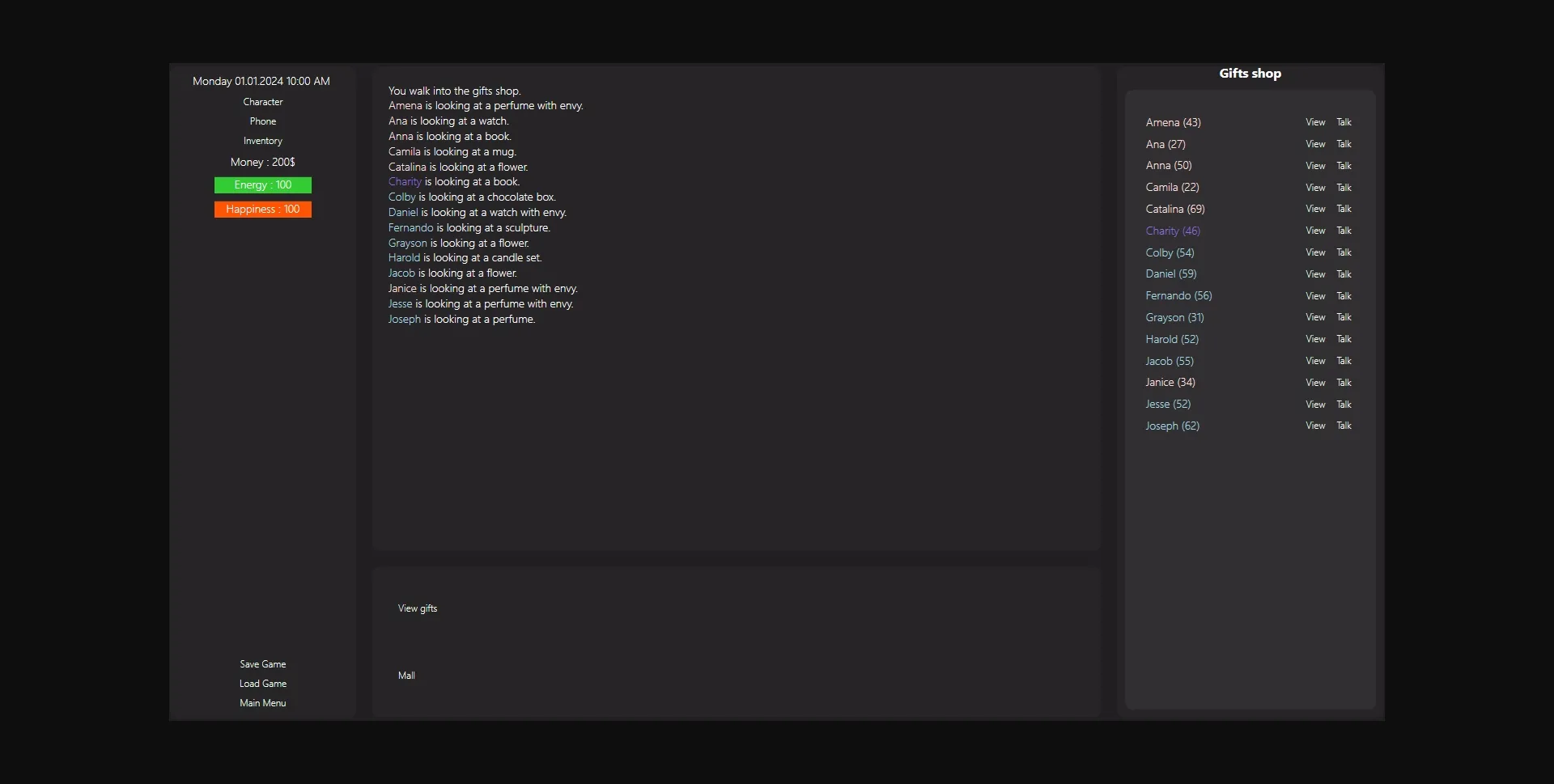Open the Character menu
The image size is (1554, 784).
[x=262, y=102]
